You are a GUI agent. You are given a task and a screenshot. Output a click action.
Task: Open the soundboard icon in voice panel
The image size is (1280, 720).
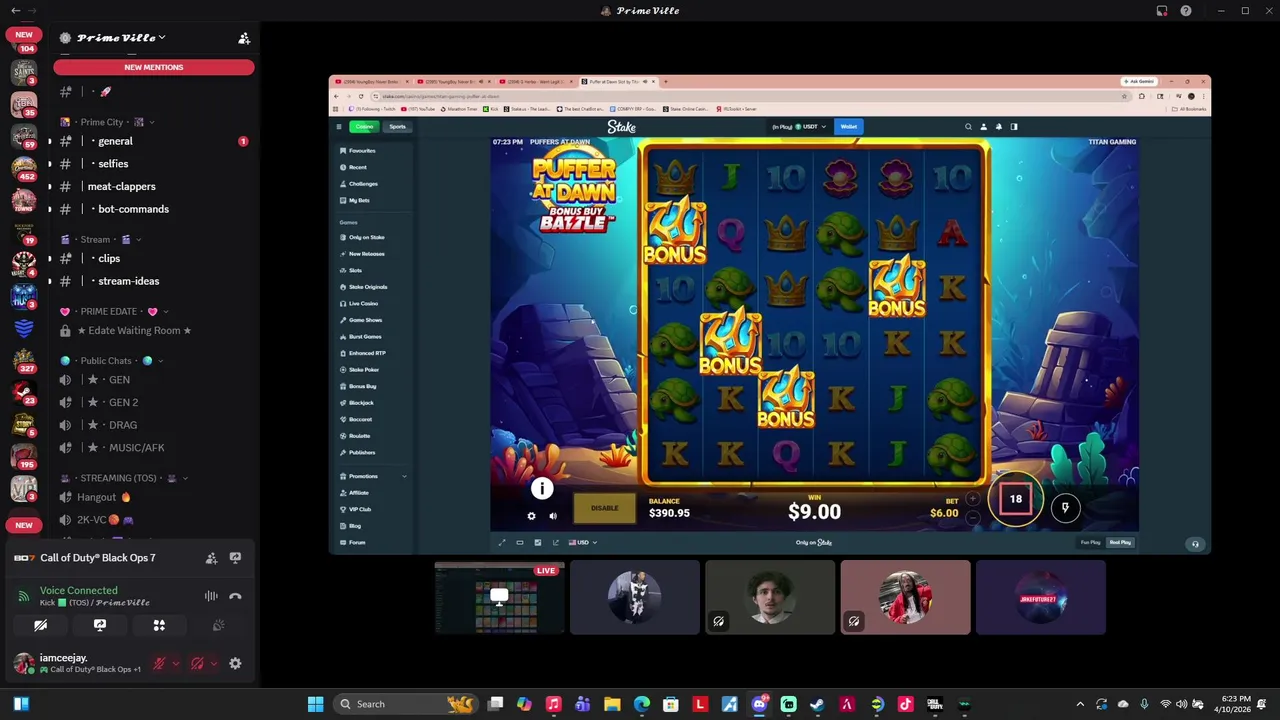(218, 625)
